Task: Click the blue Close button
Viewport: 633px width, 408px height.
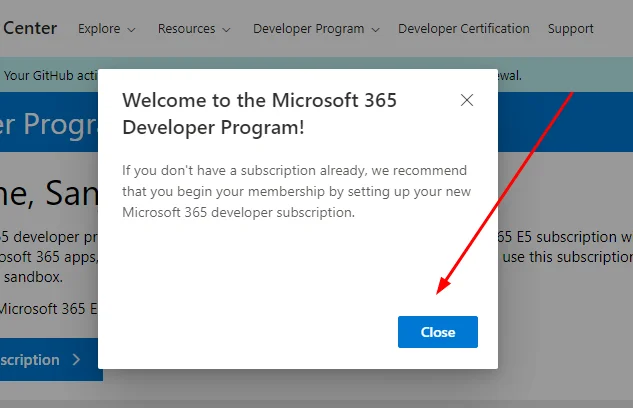Action: tap(437, 332)
